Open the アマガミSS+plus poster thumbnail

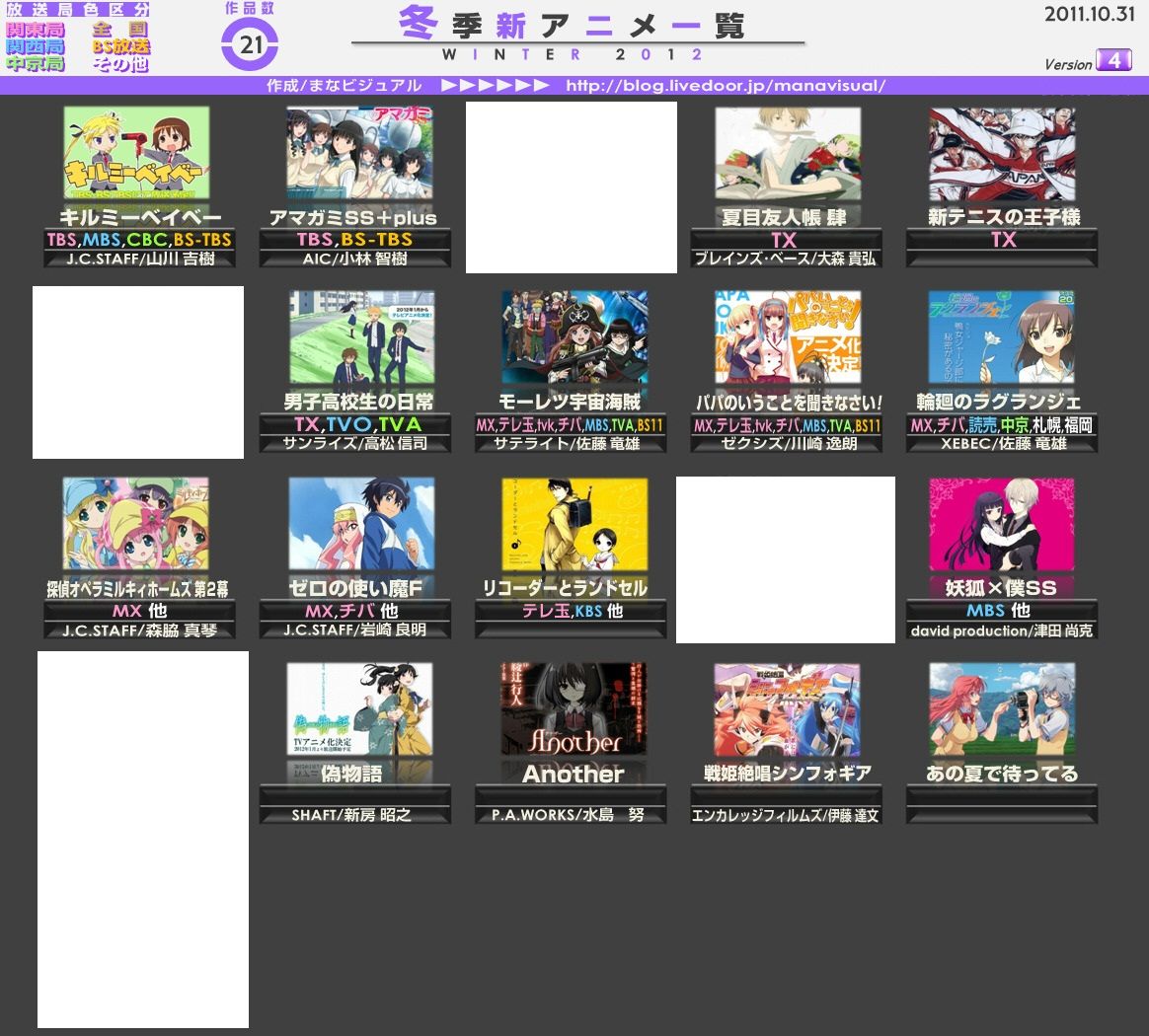[359, 153]
